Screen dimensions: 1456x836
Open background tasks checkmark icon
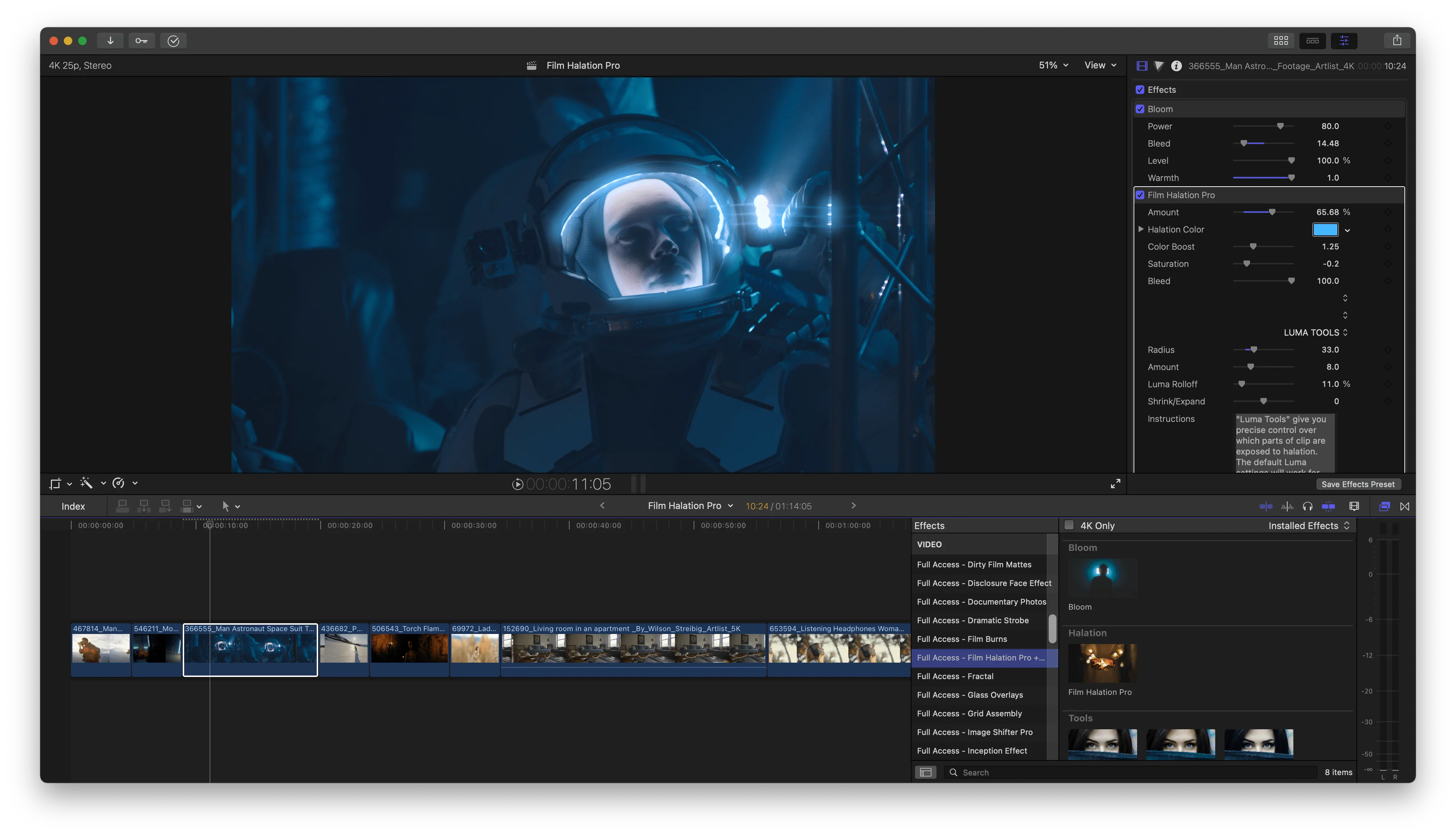coord(173,41)
